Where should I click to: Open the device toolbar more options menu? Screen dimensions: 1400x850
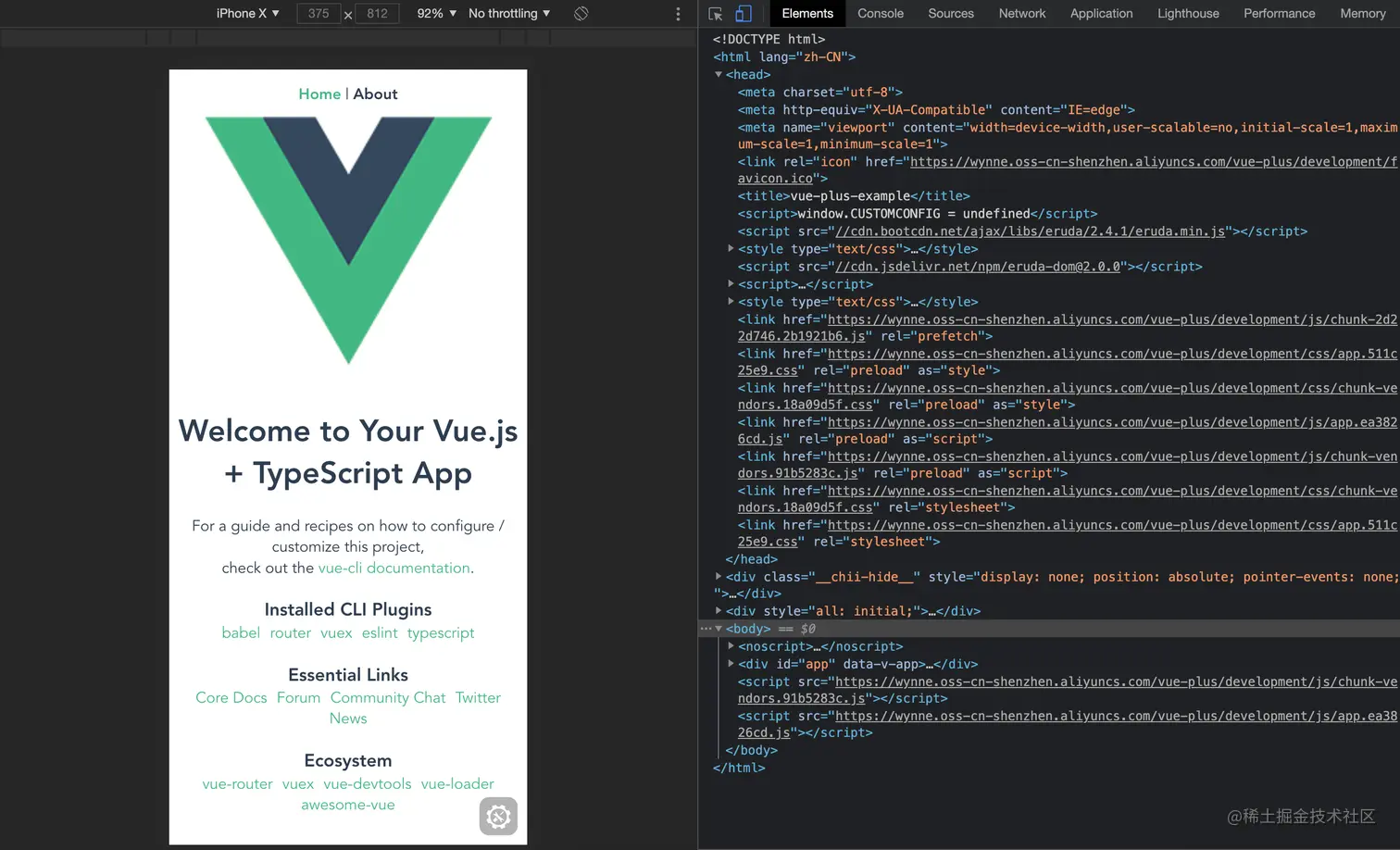coord(678,14)
